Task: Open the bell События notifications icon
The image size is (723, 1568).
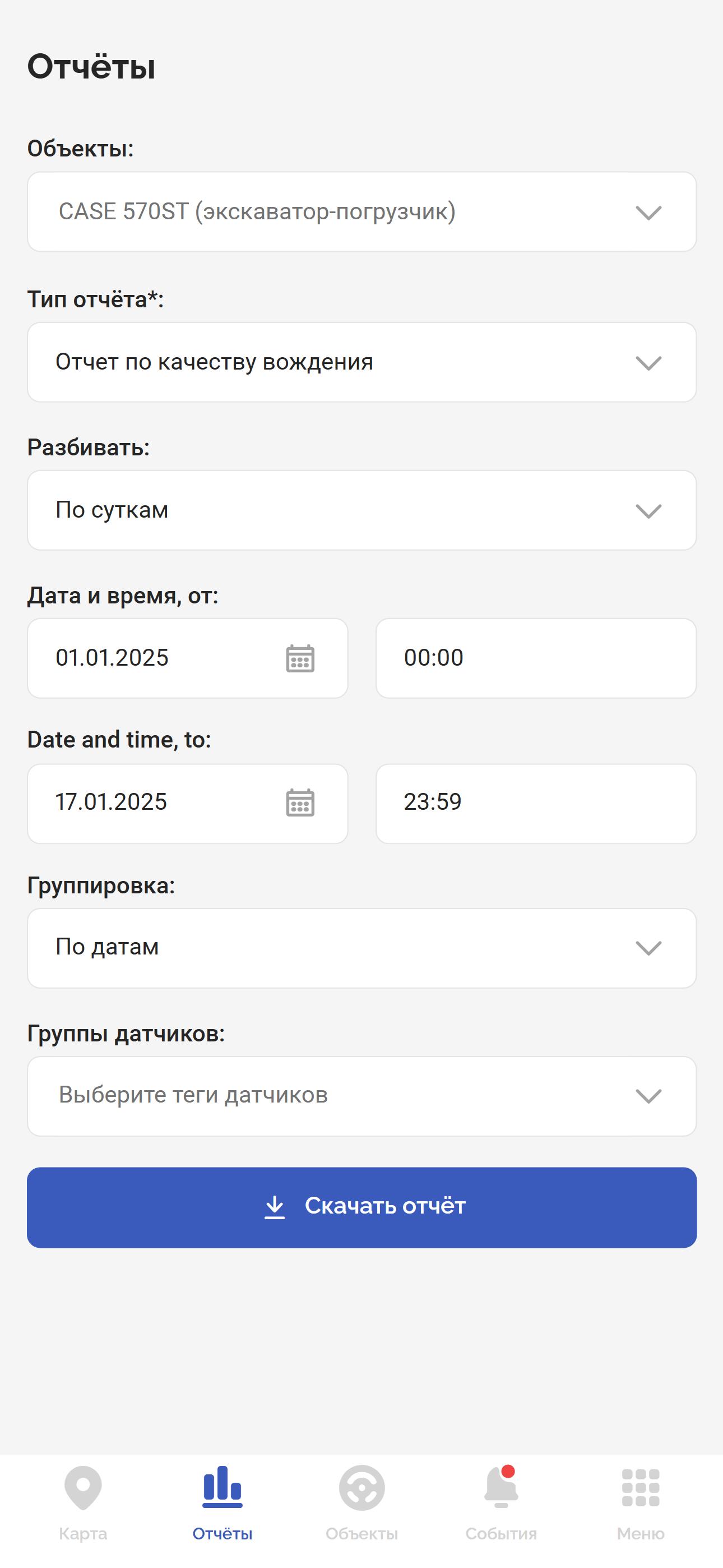Action: tap(501, 1487)
